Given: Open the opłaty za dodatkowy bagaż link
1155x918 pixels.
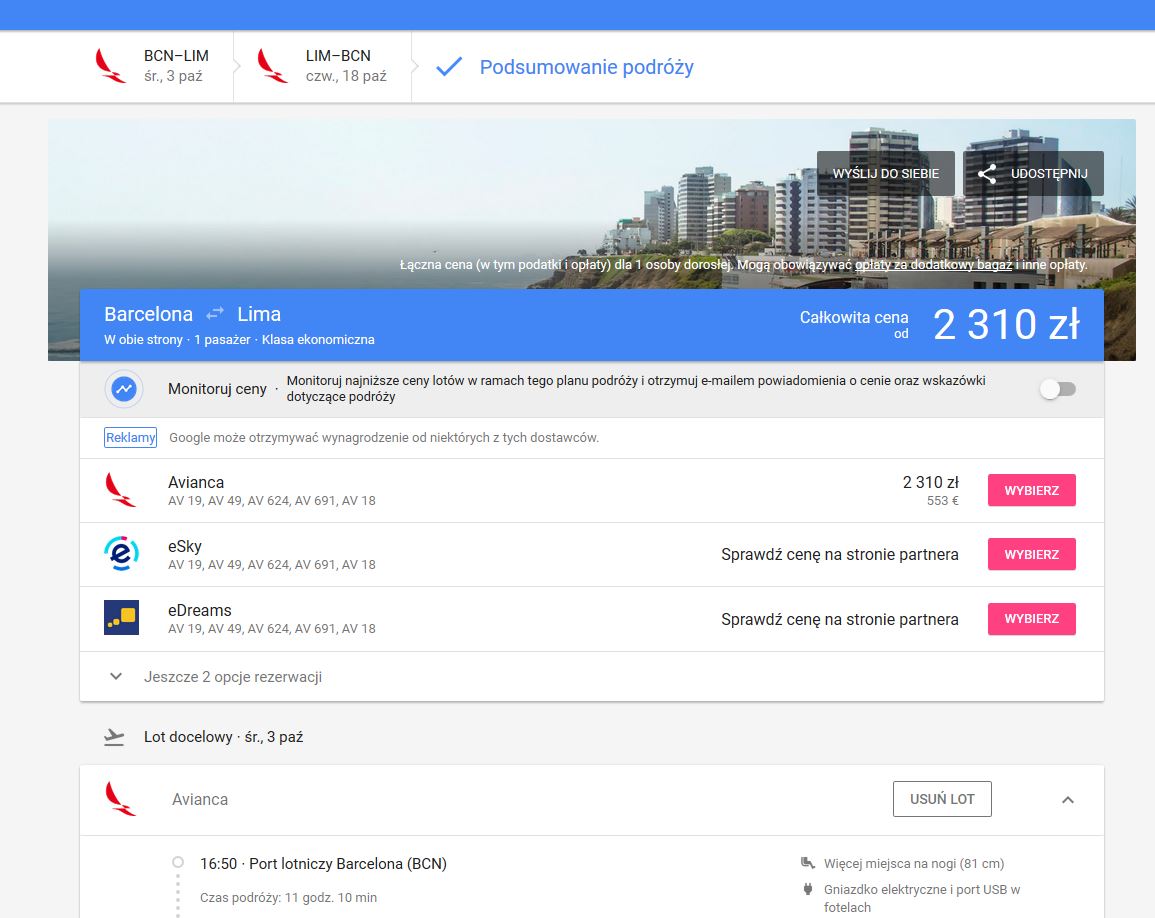Looking at the screenshot, I should [933, 264].
